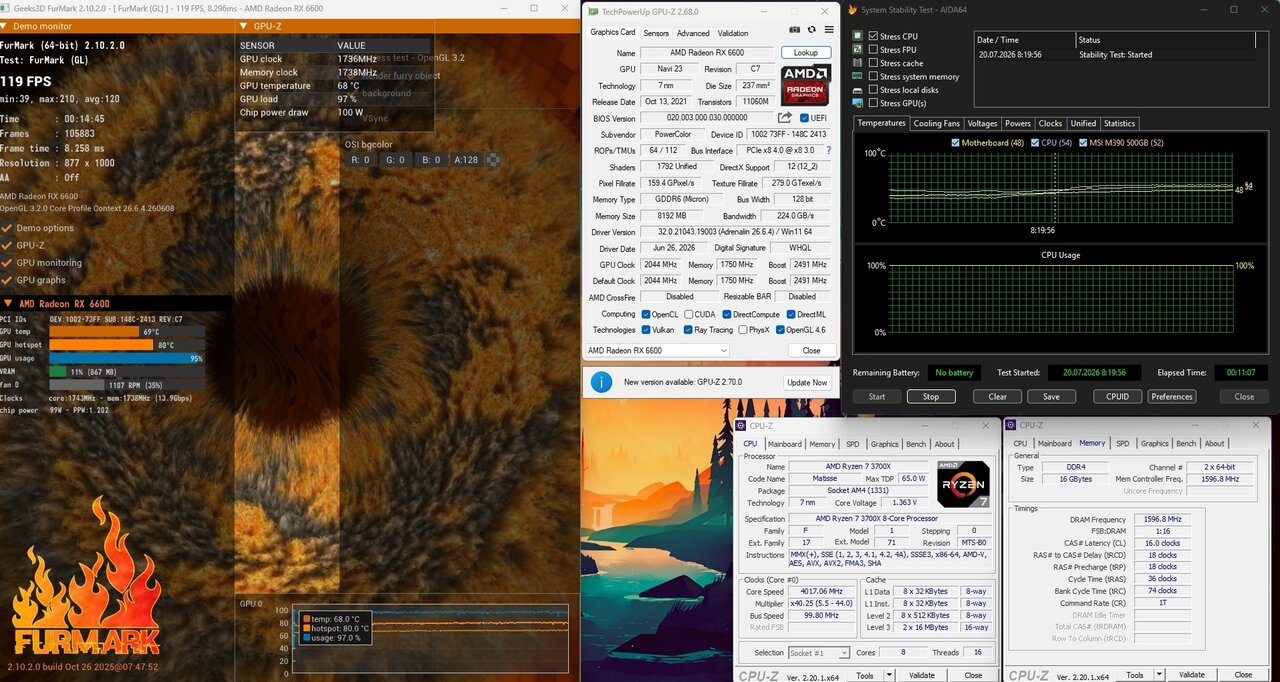Open the SPD tab in CPU-Z Memory window
This screenshot has height=682, width=1280.
[1122, 444]
